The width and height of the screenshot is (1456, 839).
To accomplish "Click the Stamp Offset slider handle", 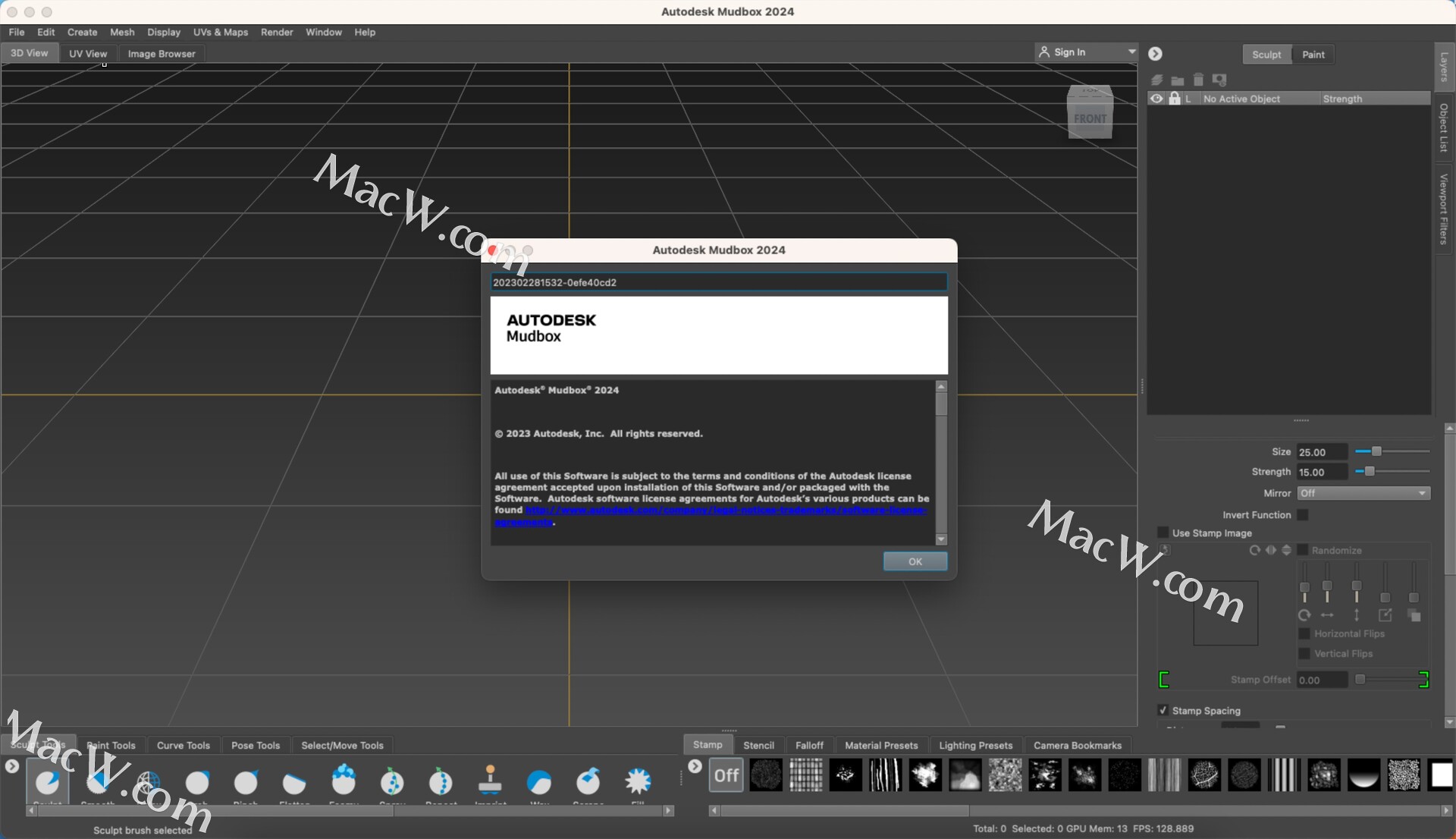I will point(1360,680).
